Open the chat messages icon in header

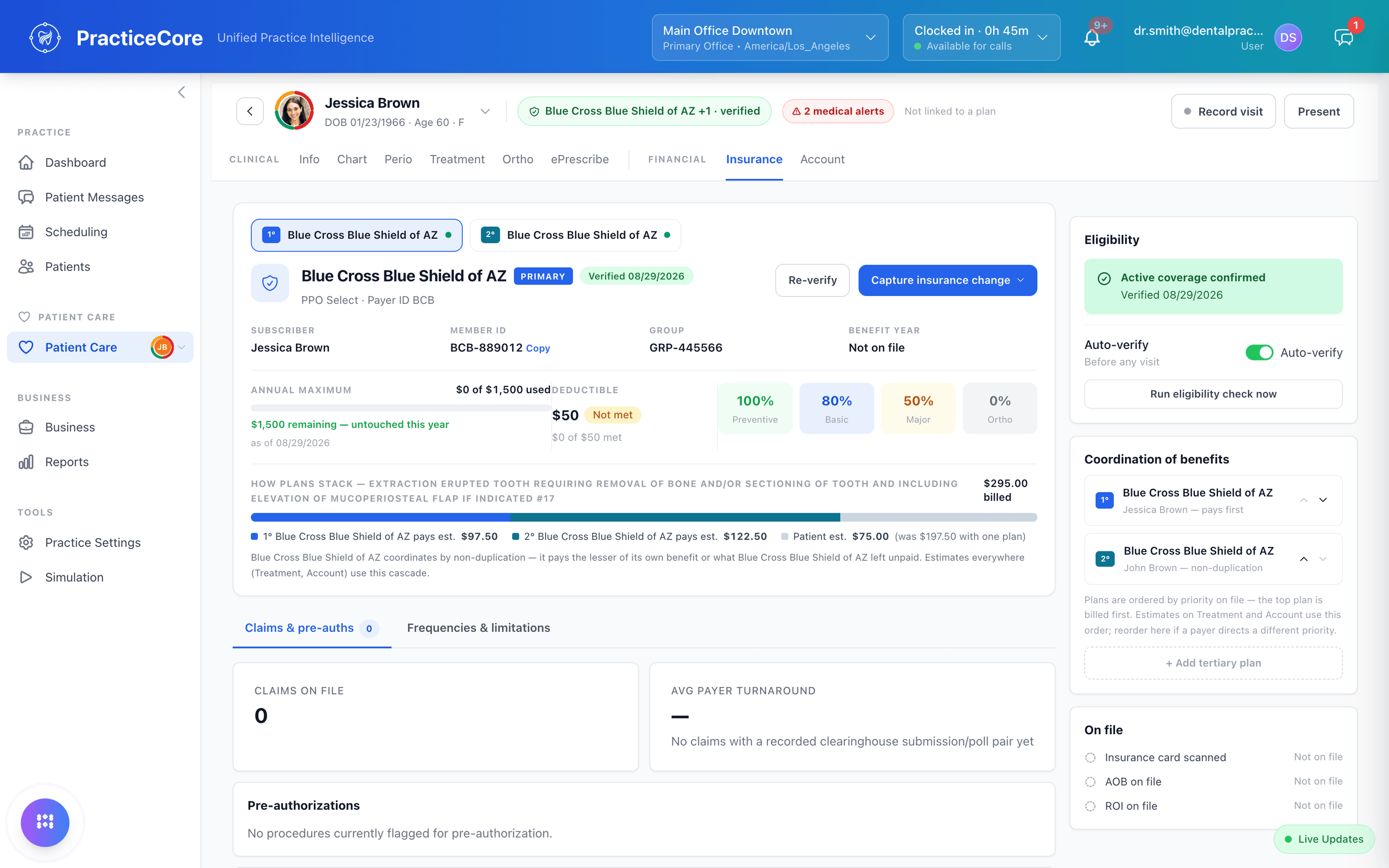click(1343, 38)
